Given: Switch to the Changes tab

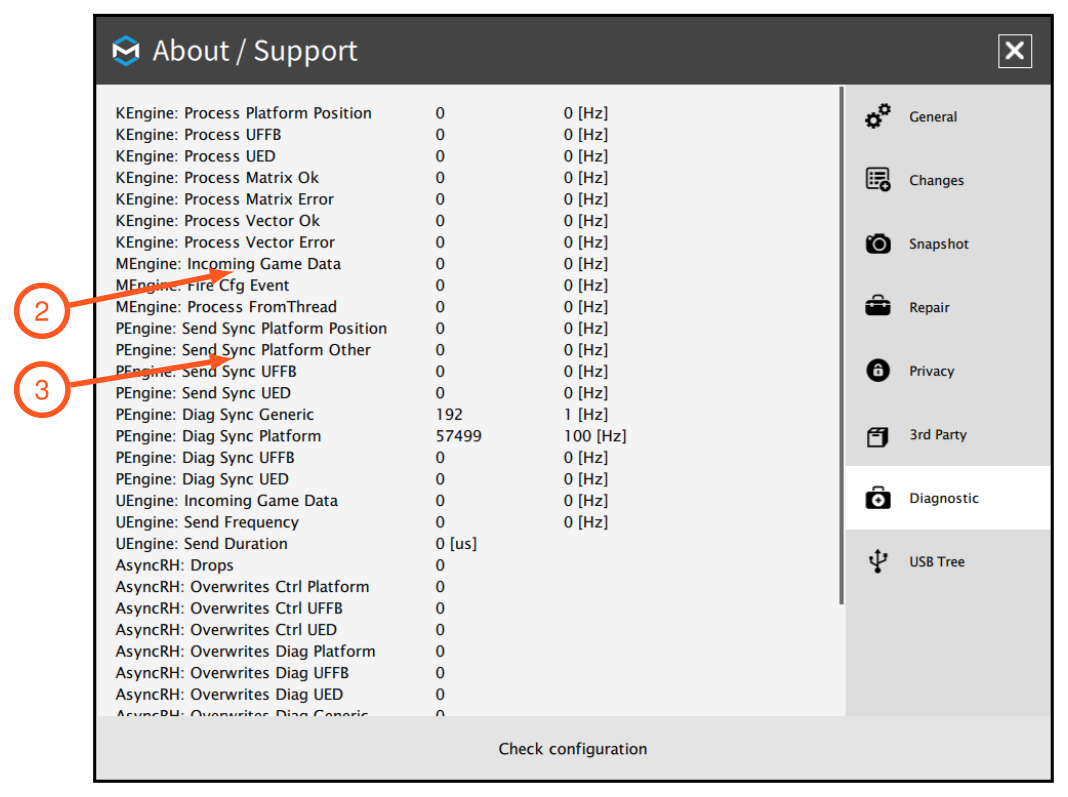Looking at the screenshot, I should pyautogui.click(x=947, y=180).
